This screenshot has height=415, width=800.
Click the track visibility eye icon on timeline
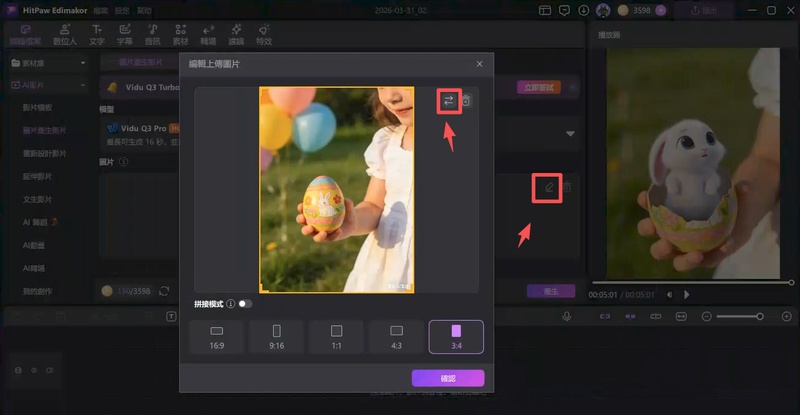click(x=34, y=370)
